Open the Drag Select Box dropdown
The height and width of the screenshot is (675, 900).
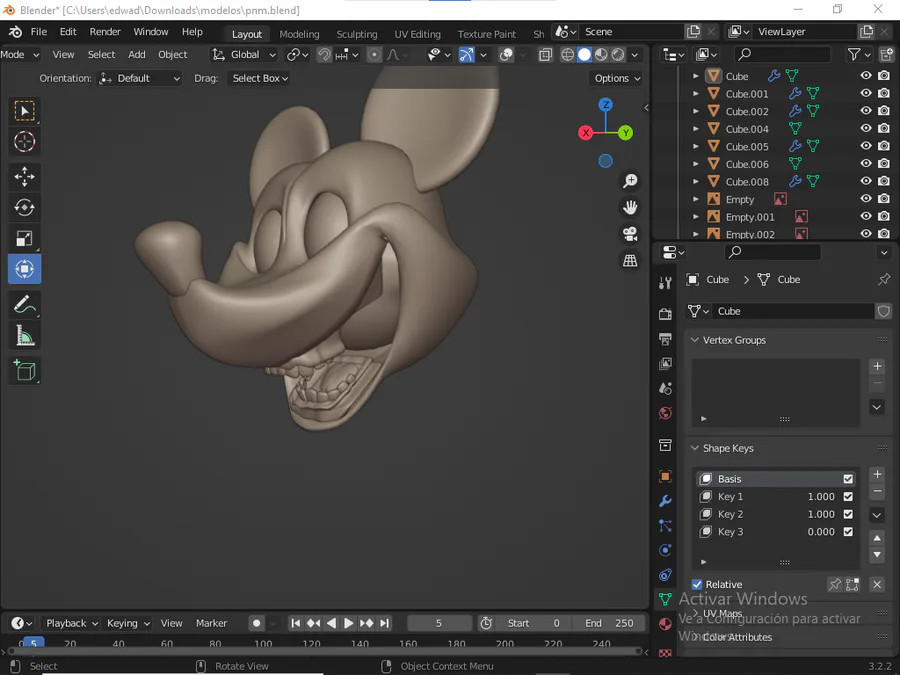click(x=258, y=78)
